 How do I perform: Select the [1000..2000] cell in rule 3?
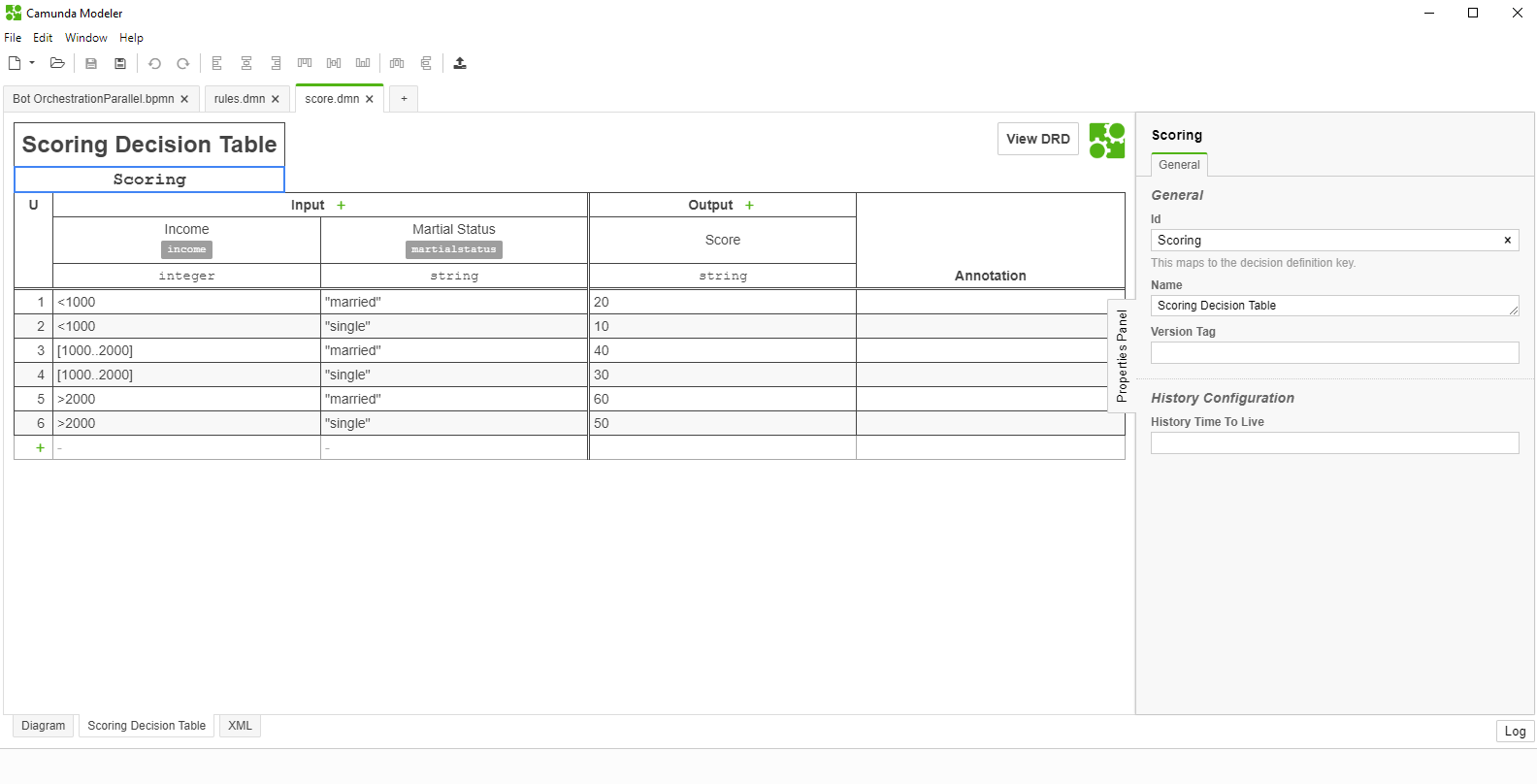[186, 350]
